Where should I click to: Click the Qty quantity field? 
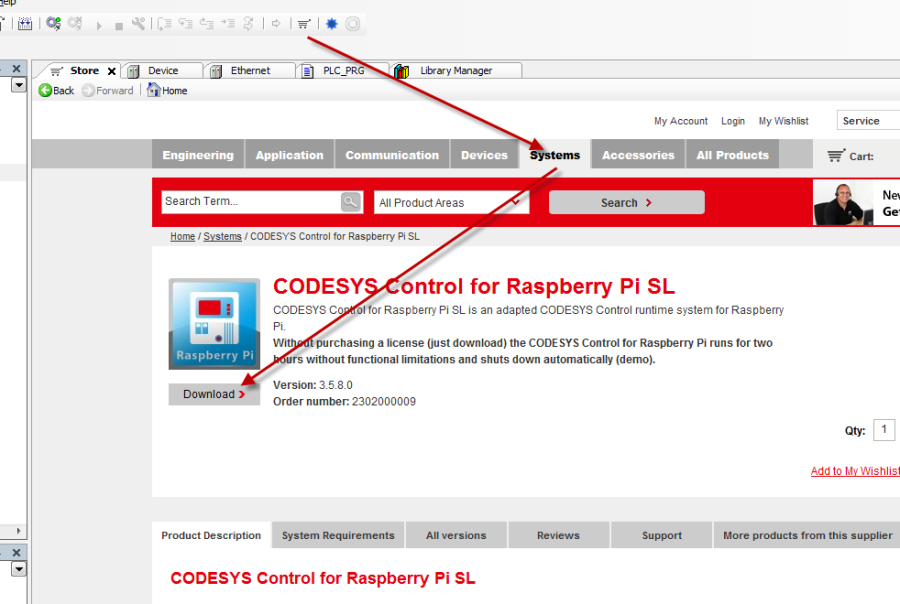click(x=884, y=430)
